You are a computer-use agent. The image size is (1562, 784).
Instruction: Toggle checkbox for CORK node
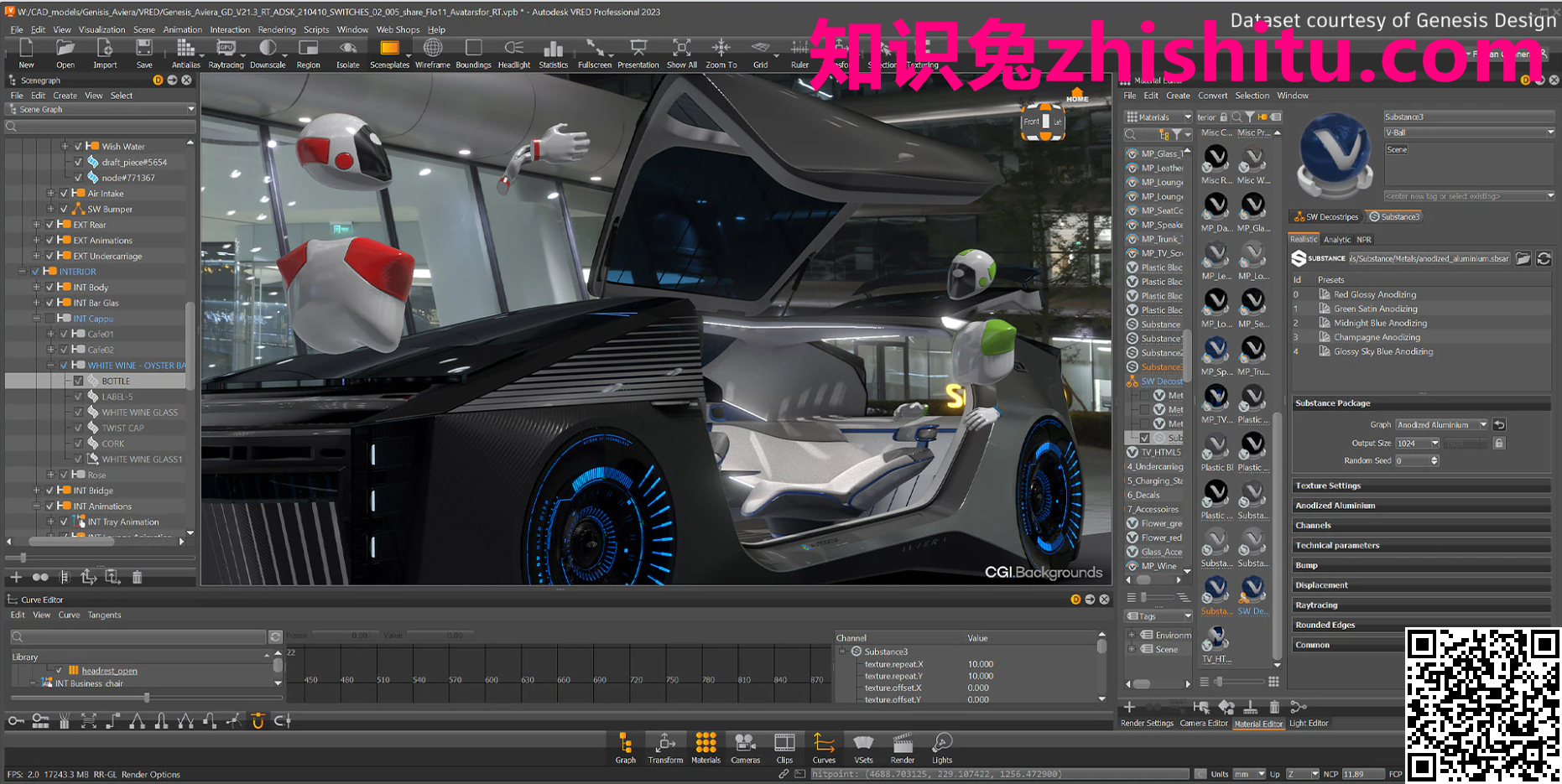[79, 444]
